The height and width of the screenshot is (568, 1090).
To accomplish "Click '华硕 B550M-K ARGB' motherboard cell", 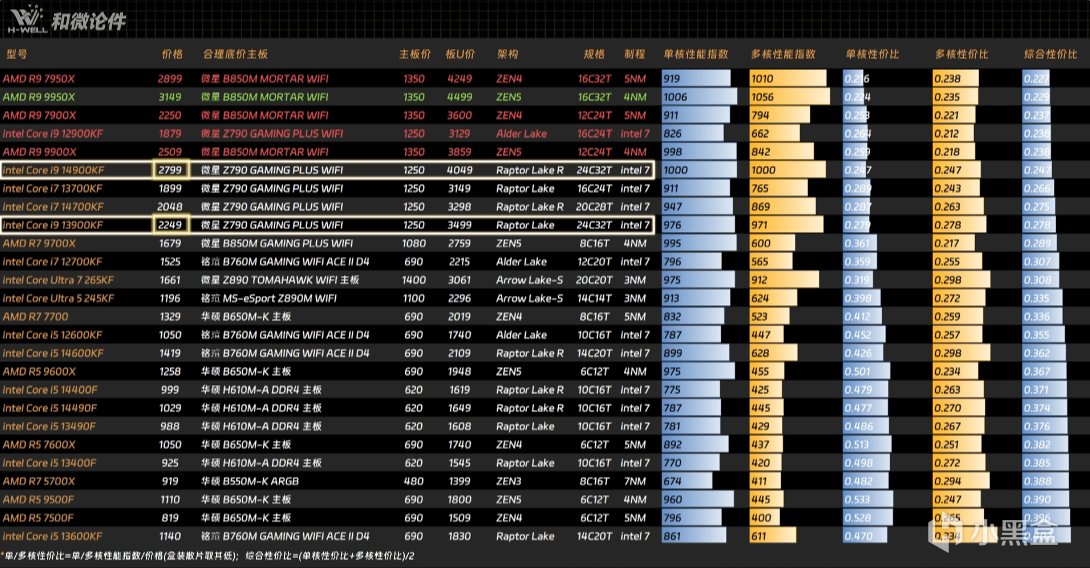I will click(250, 481).
